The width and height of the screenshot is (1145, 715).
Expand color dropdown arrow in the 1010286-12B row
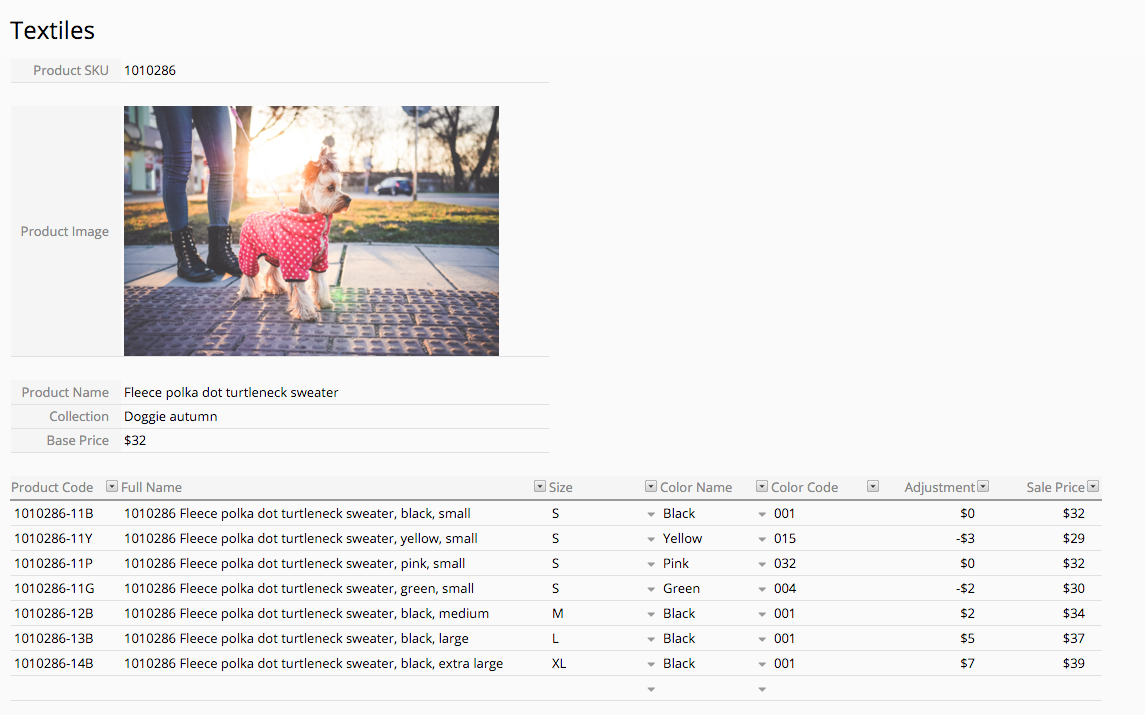click(762, 614)
